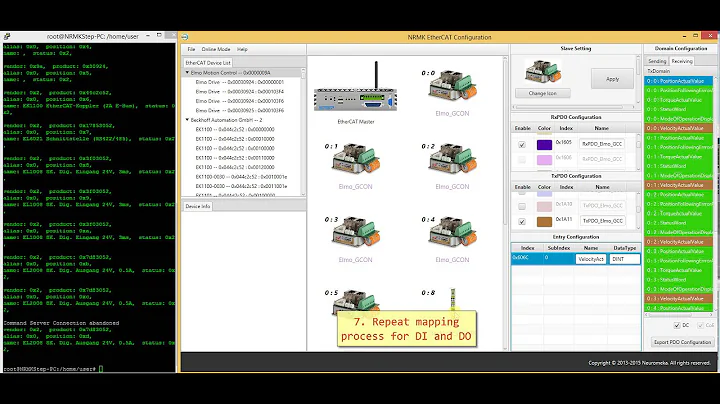Toggle the CoE checkbox next to DC
720x404 pixels.
701,325
